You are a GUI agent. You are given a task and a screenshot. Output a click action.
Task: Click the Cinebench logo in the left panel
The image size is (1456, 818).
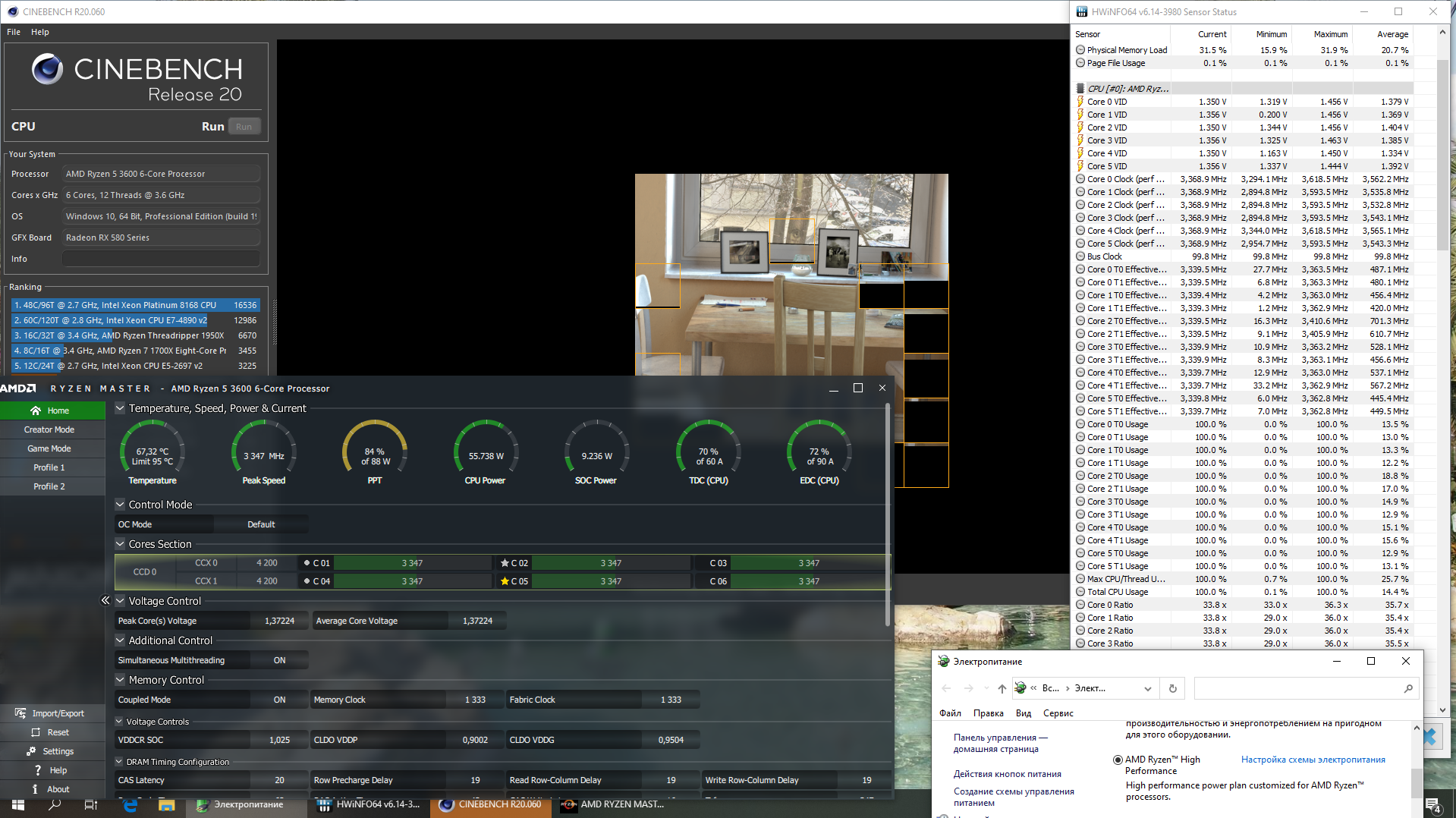point(47,69)
